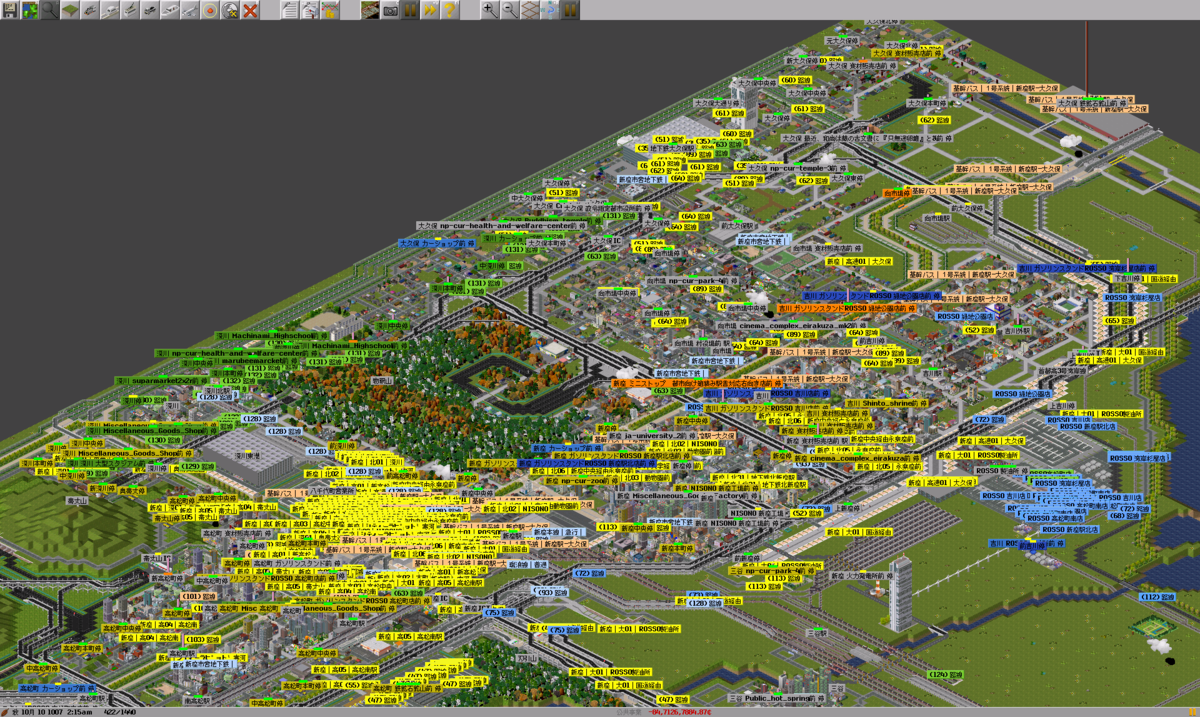1200x717 pixels.
Task: Open the lists document icon
Action: [289, 10]
